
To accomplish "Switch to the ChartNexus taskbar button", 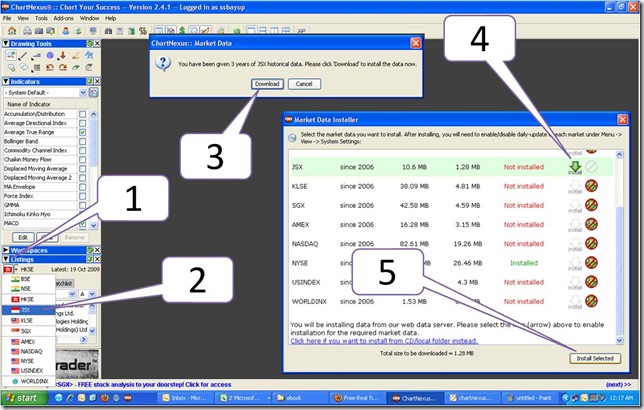I will 415,398.
